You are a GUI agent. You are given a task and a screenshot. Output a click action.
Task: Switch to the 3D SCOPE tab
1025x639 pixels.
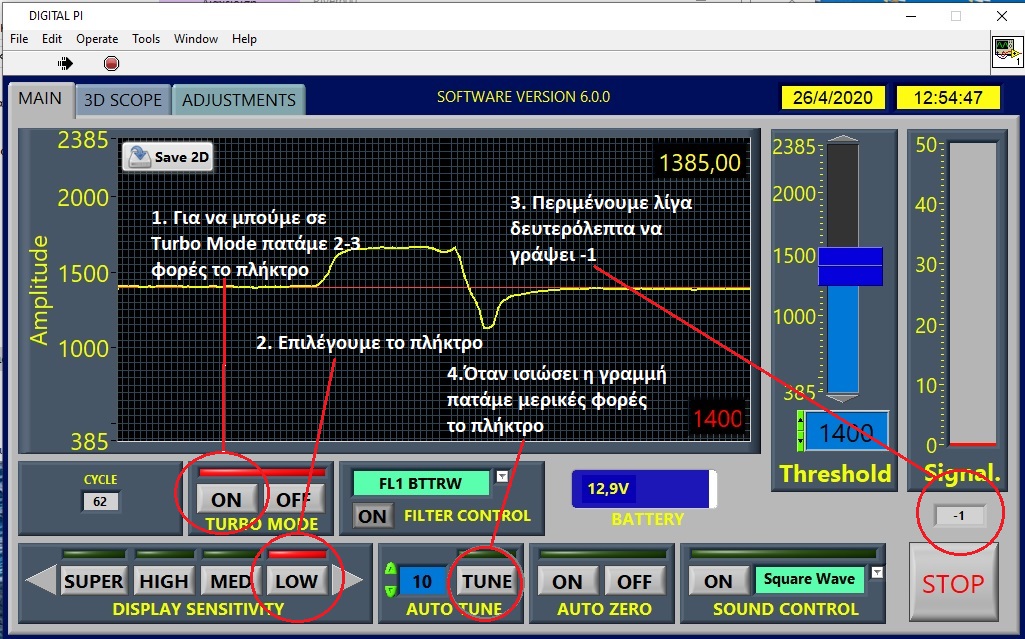pos(122,100)
